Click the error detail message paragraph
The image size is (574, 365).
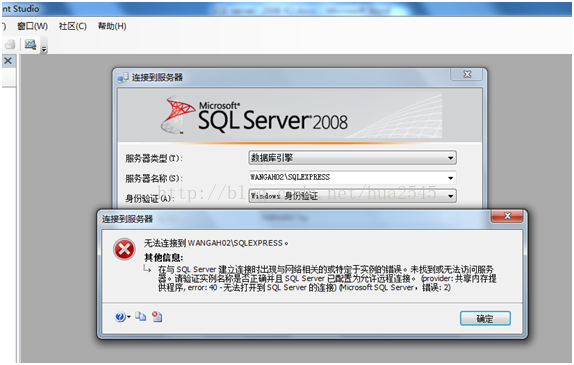pyautogui.click(x=327, y=279)
